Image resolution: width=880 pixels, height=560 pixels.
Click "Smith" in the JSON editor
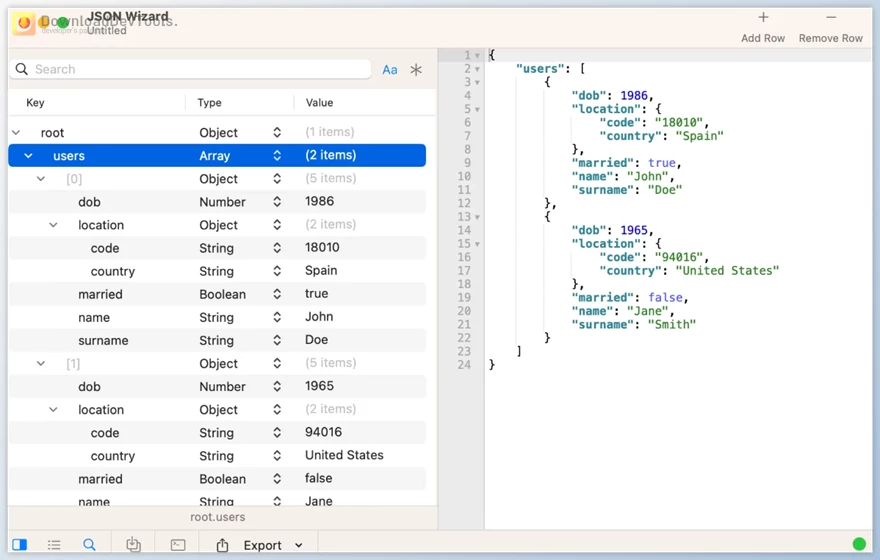pos(672,324)
